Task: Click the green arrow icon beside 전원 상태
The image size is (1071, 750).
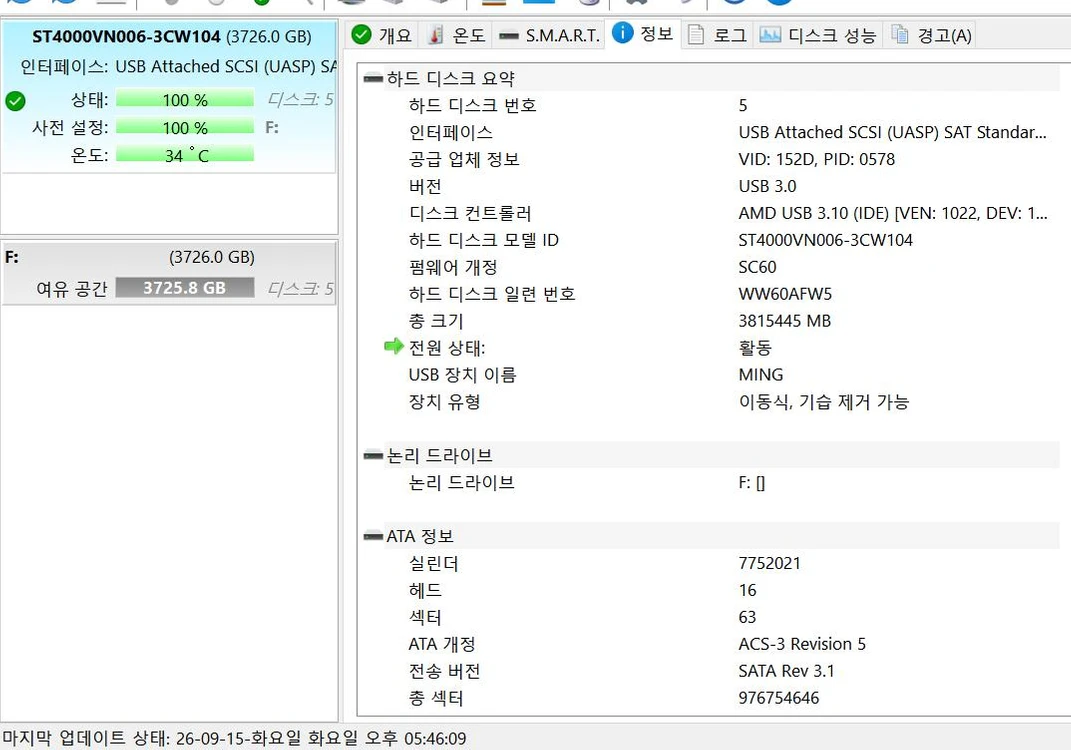Action: 394,346
